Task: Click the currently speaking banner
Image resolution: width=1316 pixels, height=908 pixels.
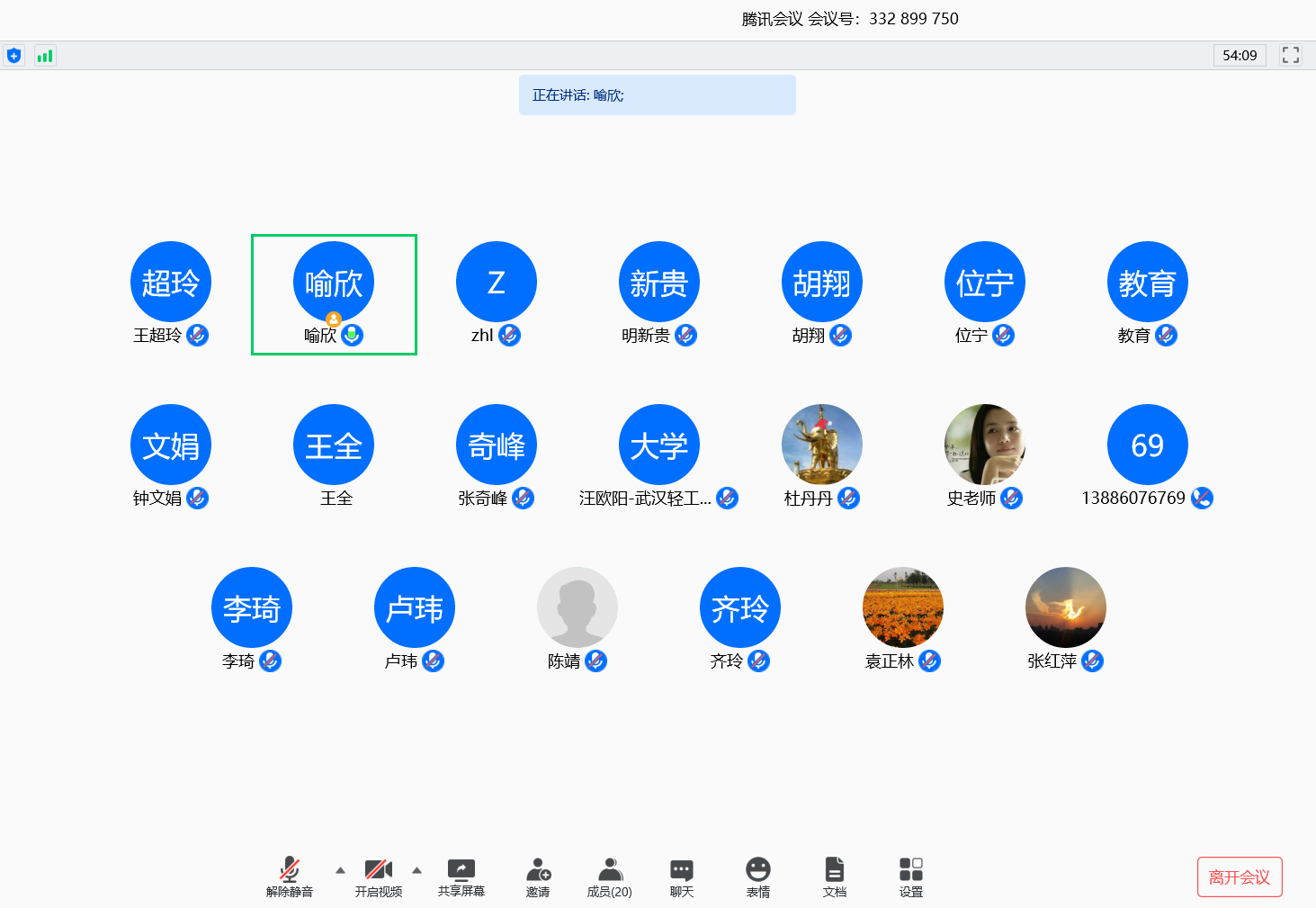Action: tap(657, 95)
